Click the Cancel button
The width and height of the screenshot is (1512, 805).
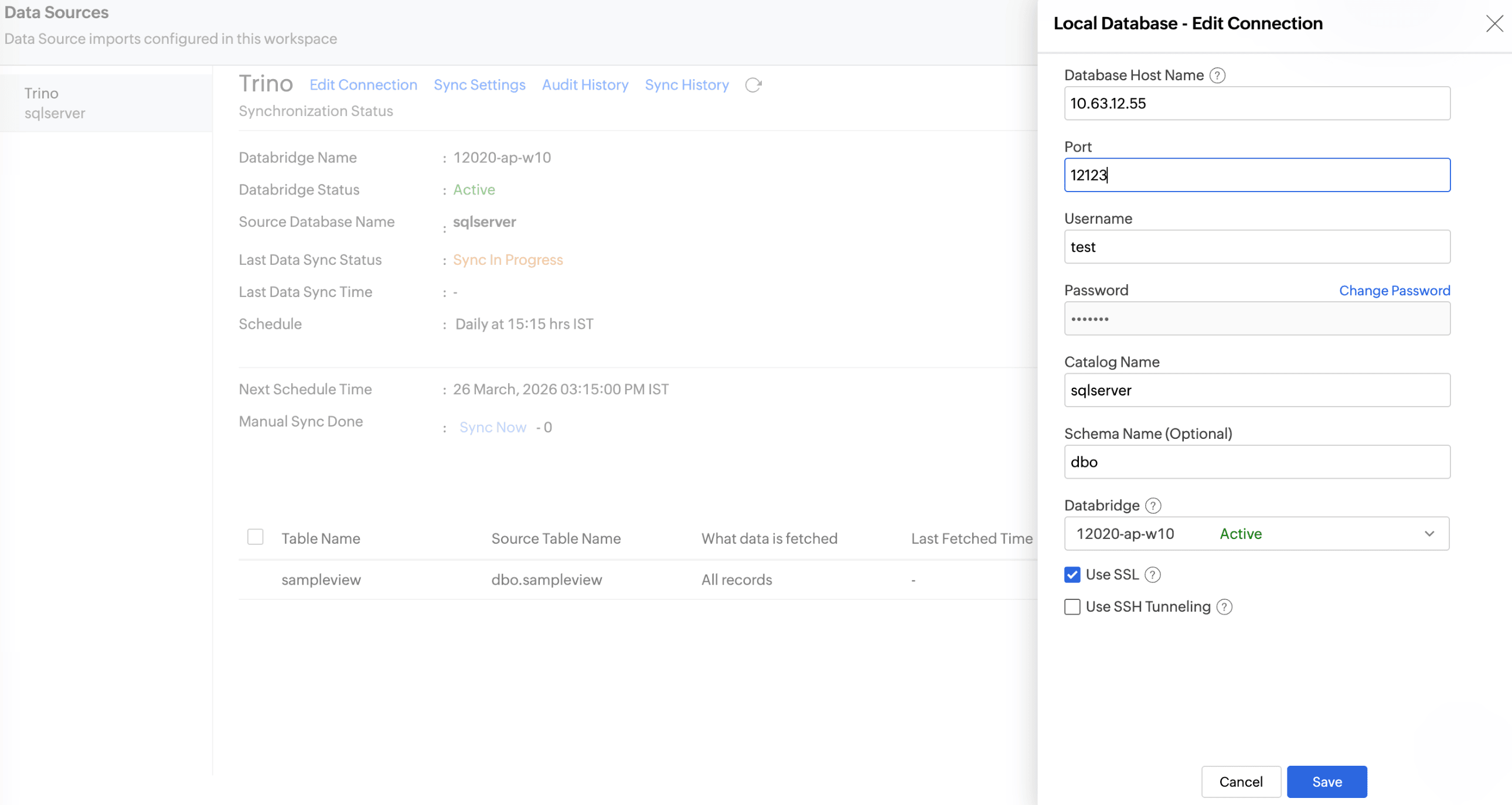(1240, 782)
